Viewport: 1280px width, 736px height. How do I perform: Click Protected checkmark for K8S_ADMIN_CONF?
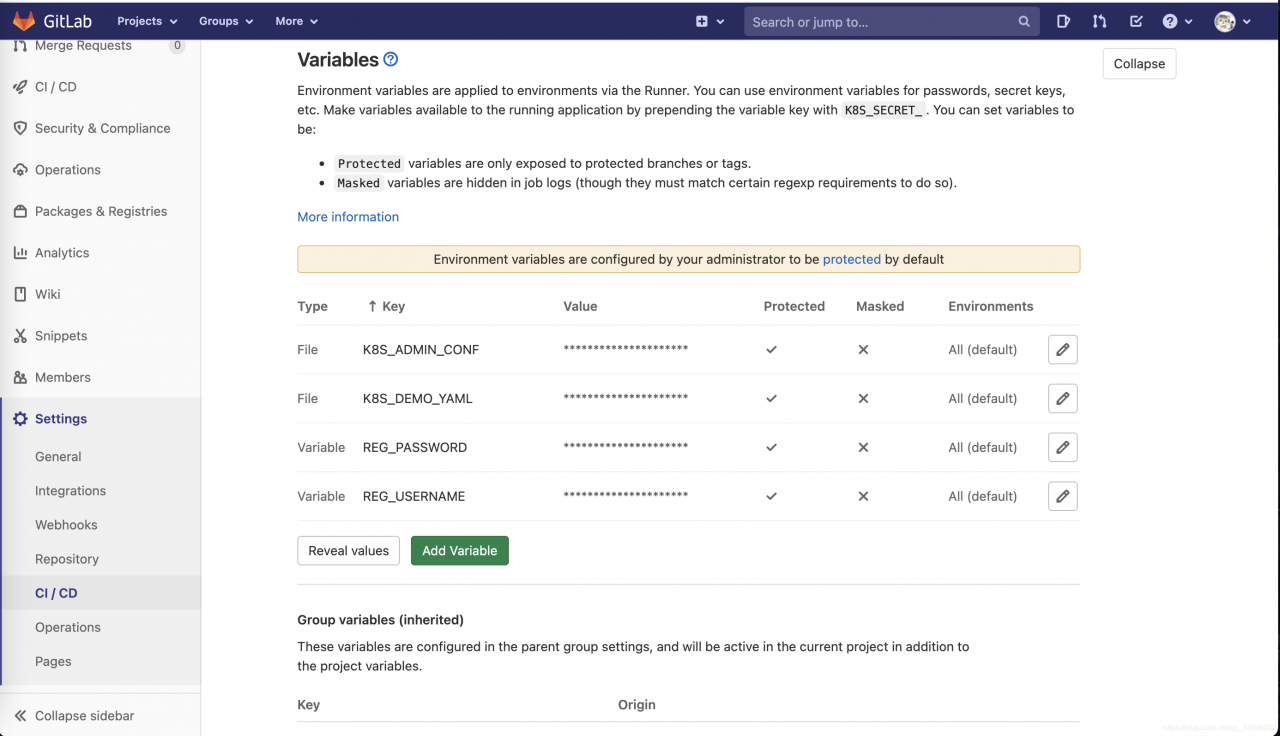771,350
